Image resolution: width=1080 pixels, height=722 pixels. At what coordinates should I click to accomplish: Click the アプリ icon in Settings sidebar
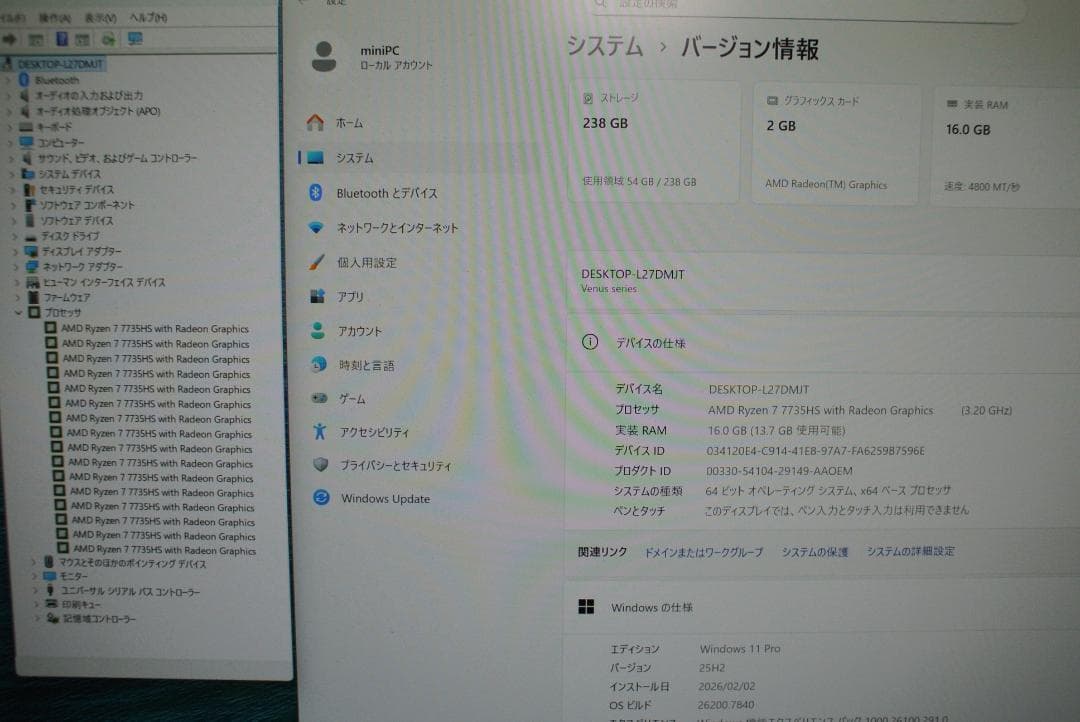tap(317, 296)
